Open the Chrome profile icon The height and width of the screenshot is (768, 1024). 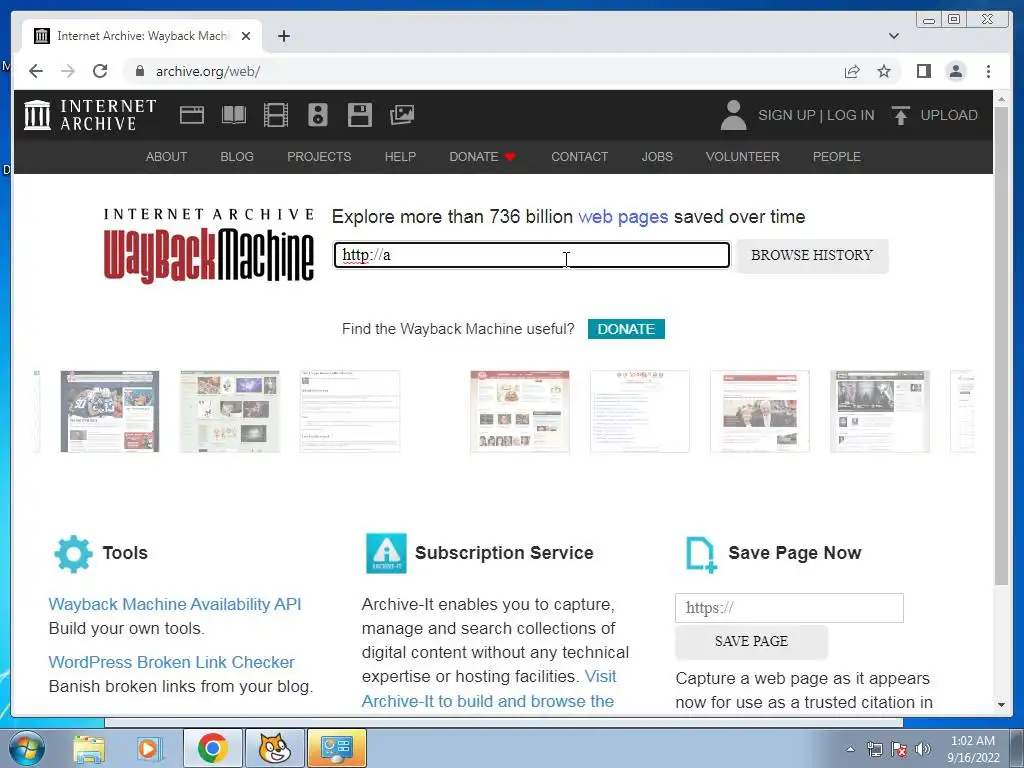pyautogui.click(x=955, y=71)
